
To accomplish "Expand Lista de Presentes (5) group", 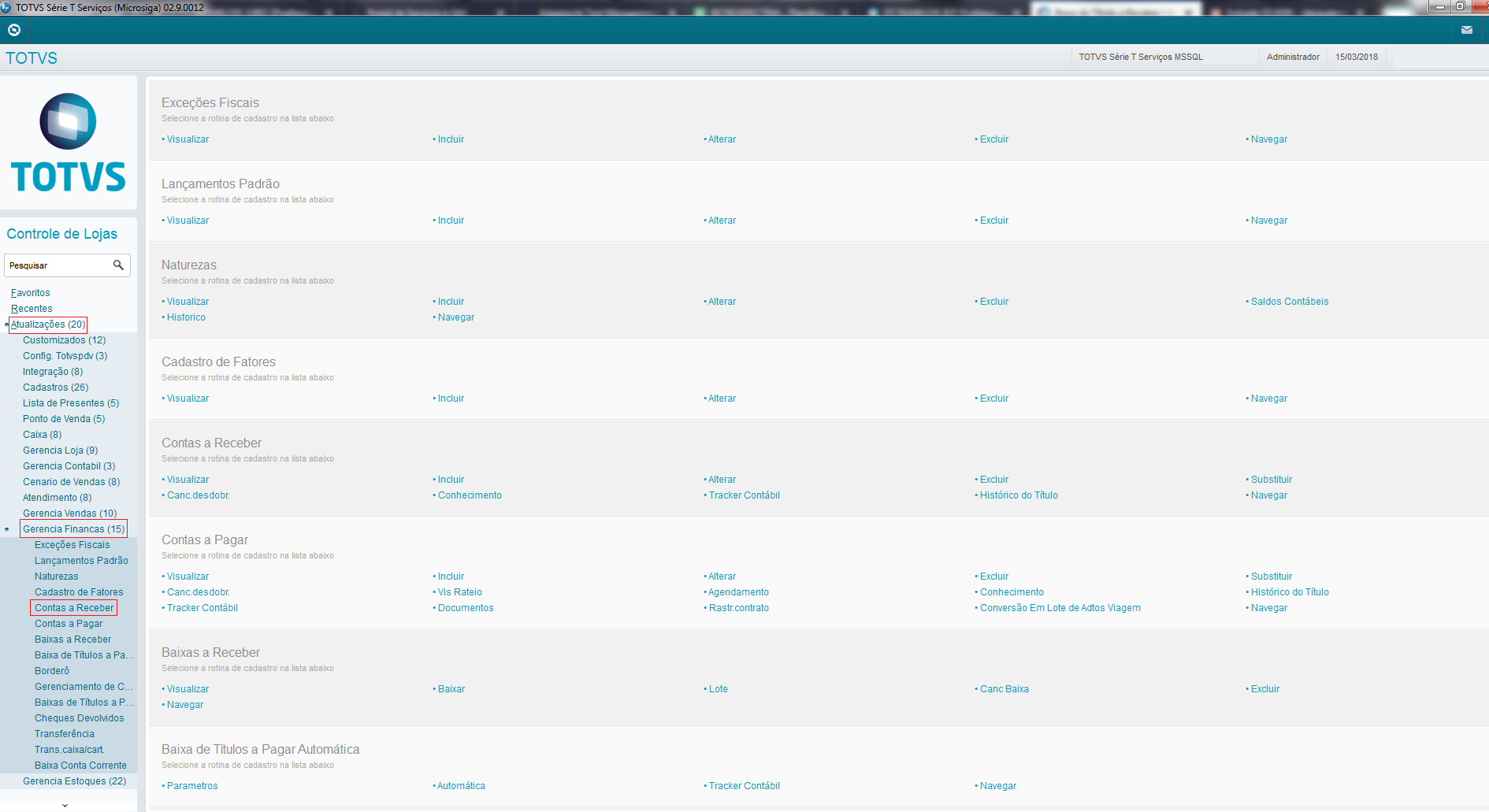I will [x=71, y=403].
